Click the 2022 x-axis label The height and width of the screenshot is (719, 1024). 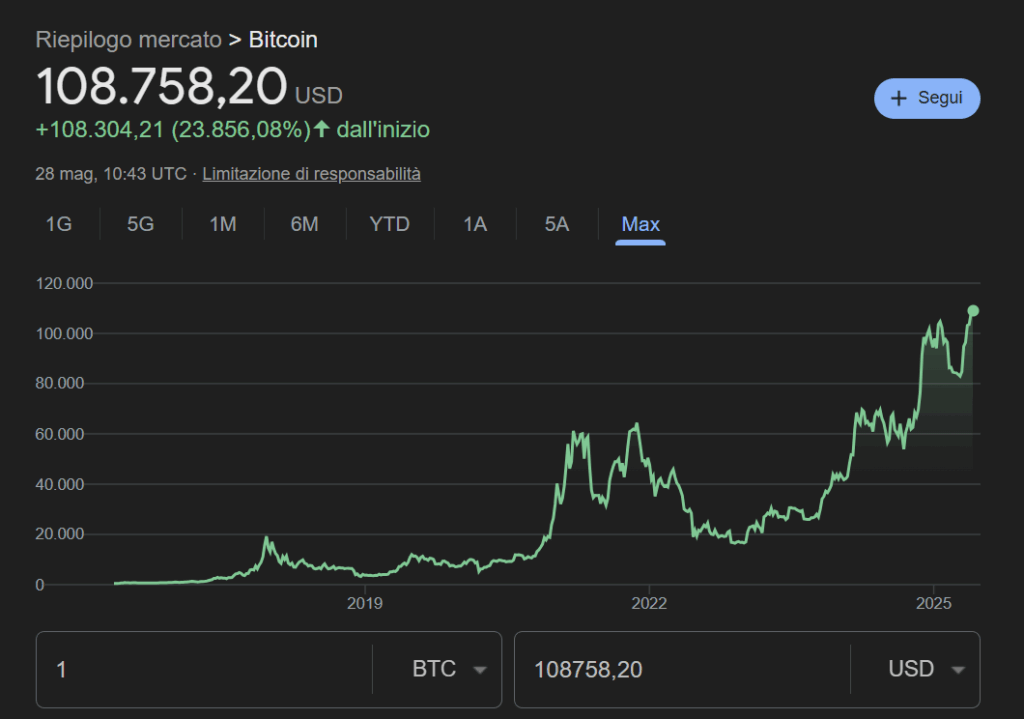(x=649, y=603)
